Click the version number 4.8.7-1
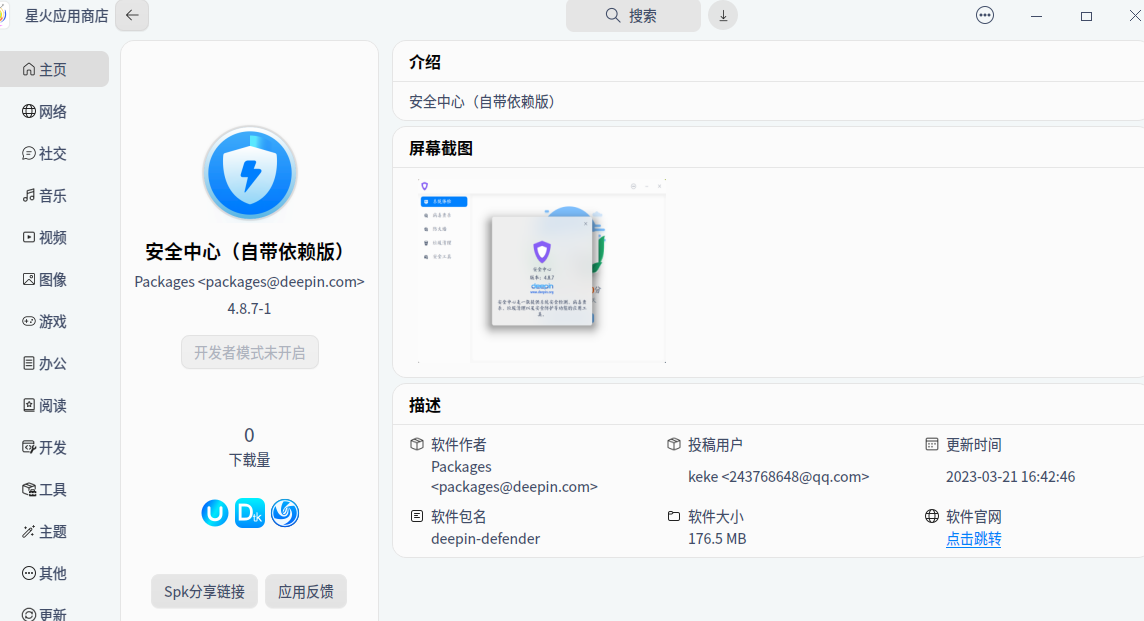This screenshot has height=621, width=1144. click(249, 309)
